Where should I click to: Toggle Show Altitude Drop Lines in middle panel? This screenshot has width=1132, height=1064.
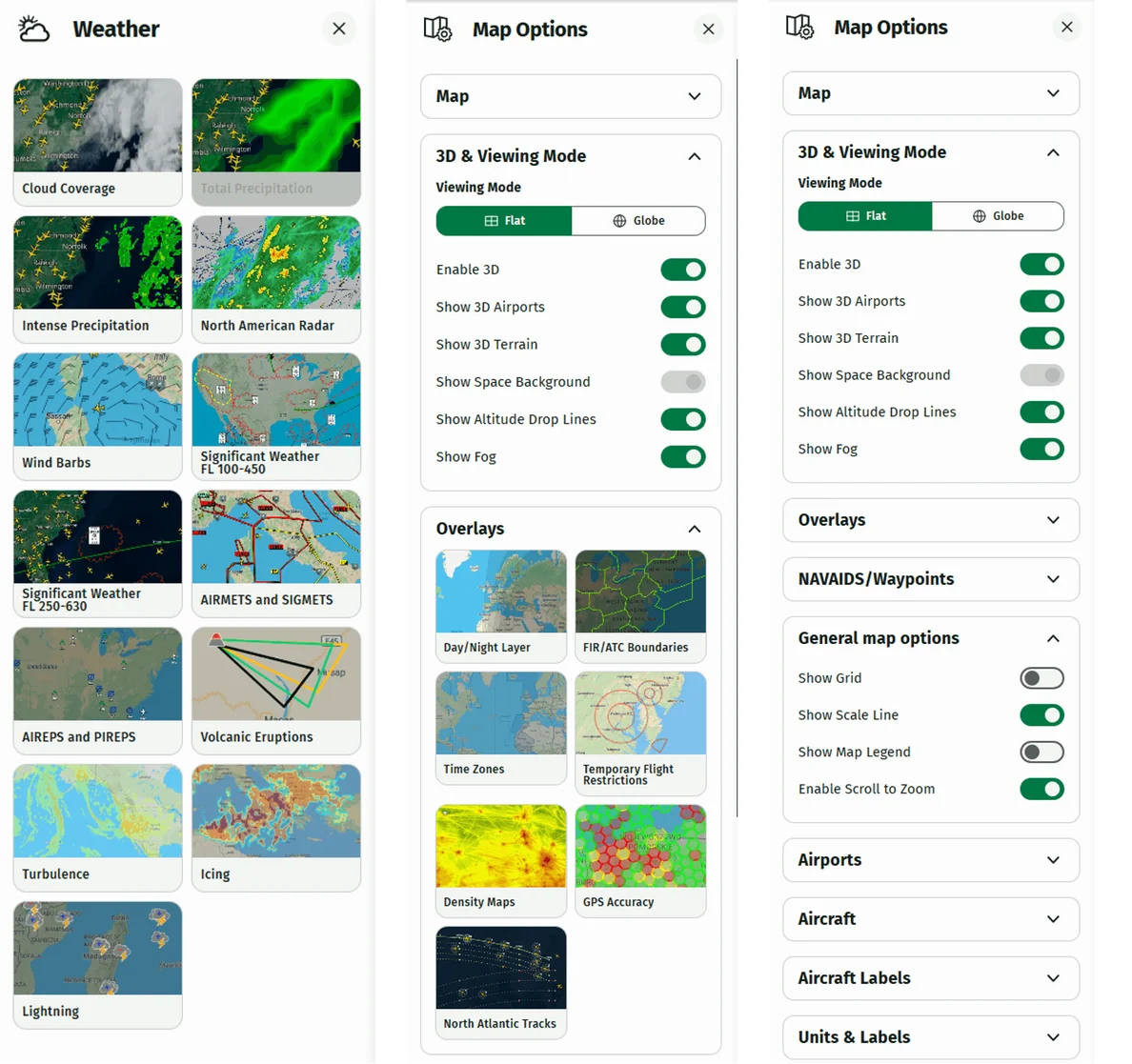[683, 419]
